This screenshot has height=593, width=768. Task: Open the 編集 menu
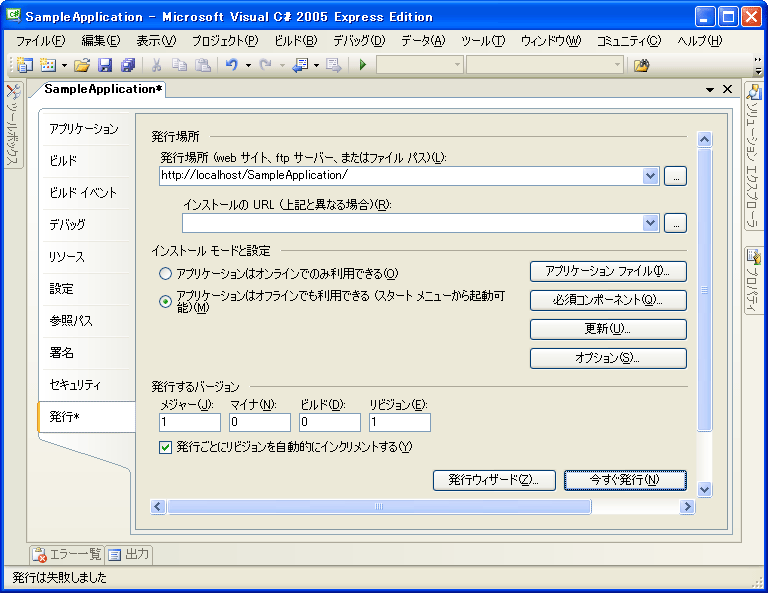point(100,41)
